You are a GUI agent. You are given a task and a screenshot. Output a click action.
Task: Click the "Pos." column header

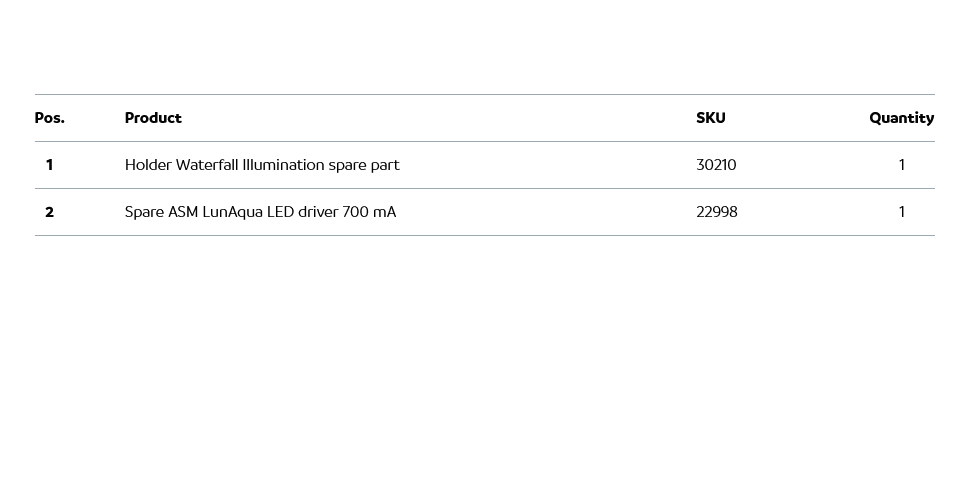(x=49, y=118)
